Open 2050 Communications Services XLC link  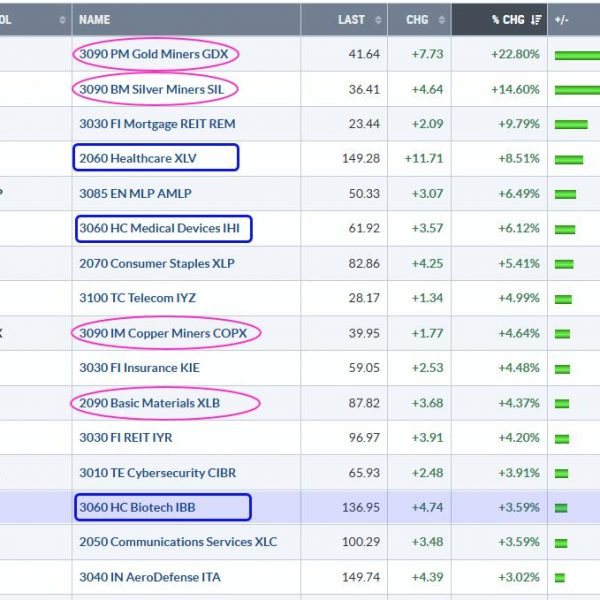[x=178, y=542]
